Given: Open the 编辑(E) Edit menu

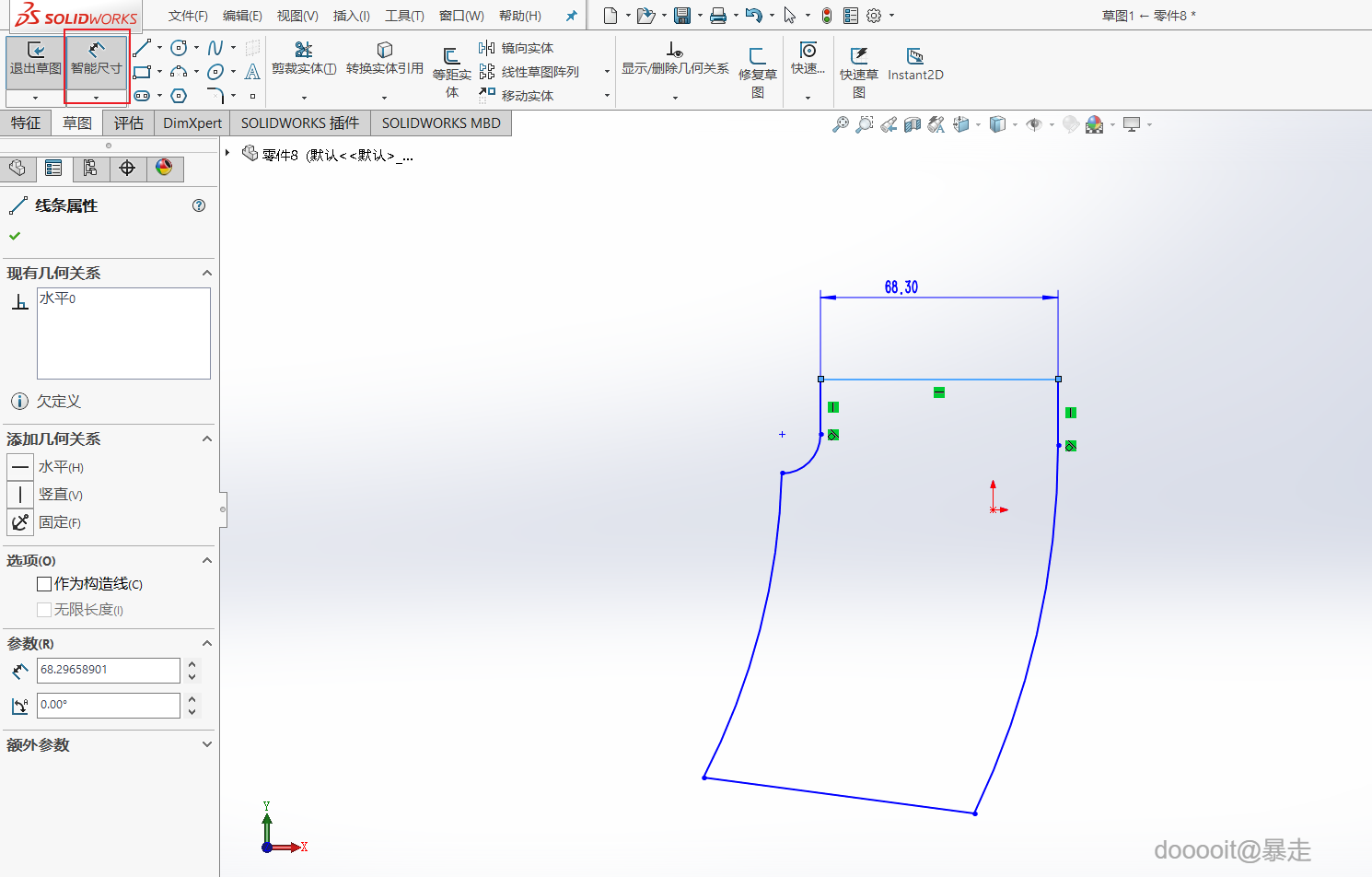Looking at the screenshot, I should pyautogui.click(x=242, y=16).
